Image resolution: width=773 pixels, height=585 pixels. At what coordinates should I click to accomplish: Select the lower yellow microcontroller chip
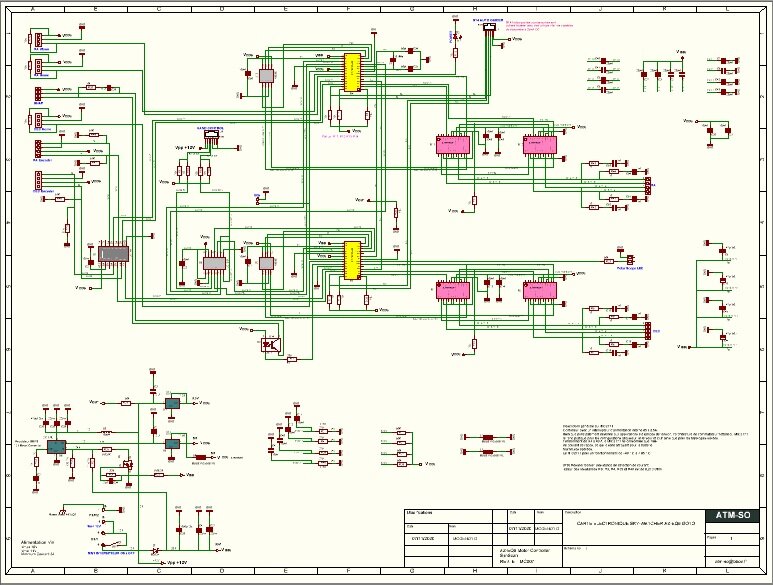[x=352, y=260]
